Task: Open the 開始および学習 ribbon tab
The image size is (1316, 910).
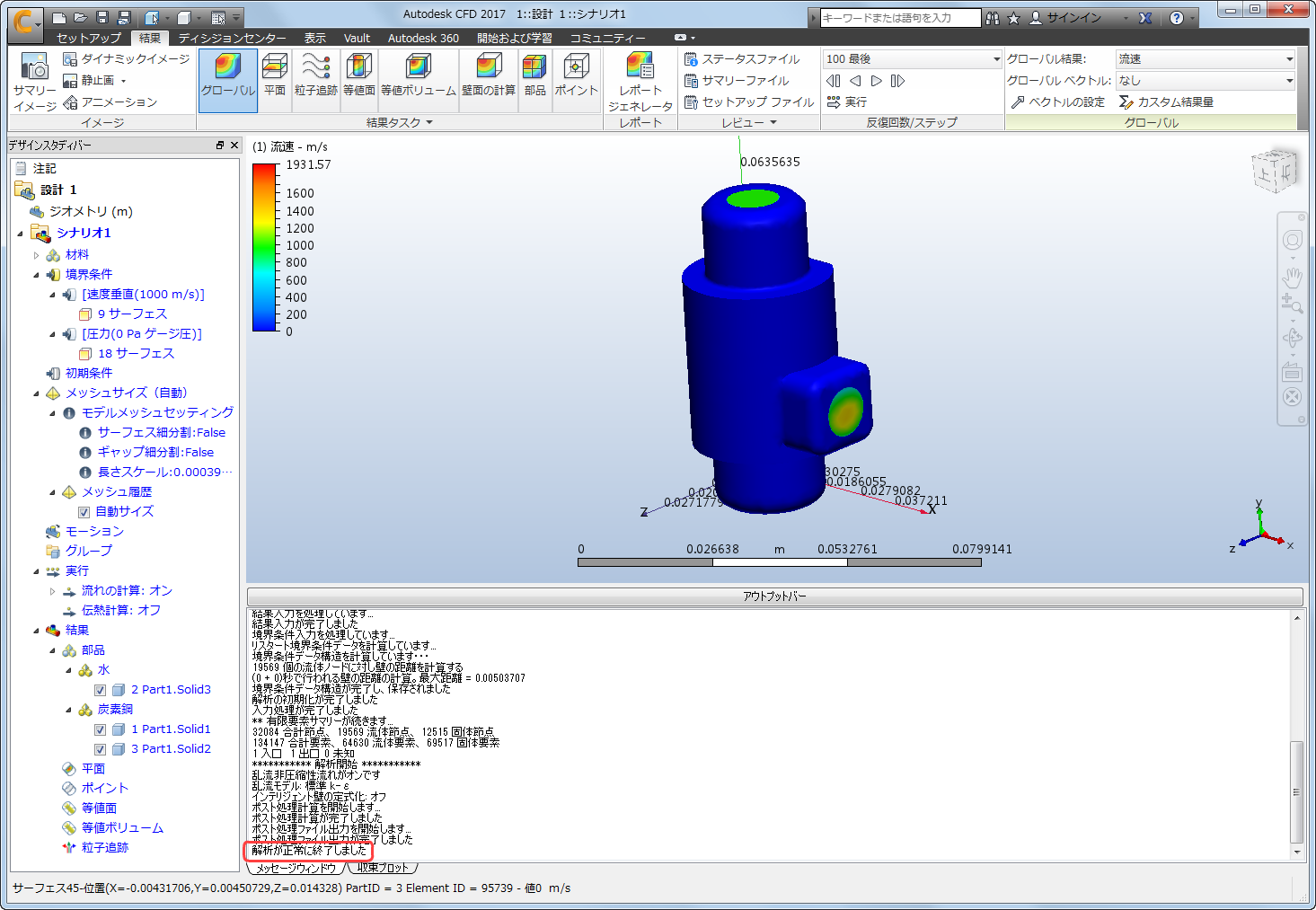Action: coord(515,38)
